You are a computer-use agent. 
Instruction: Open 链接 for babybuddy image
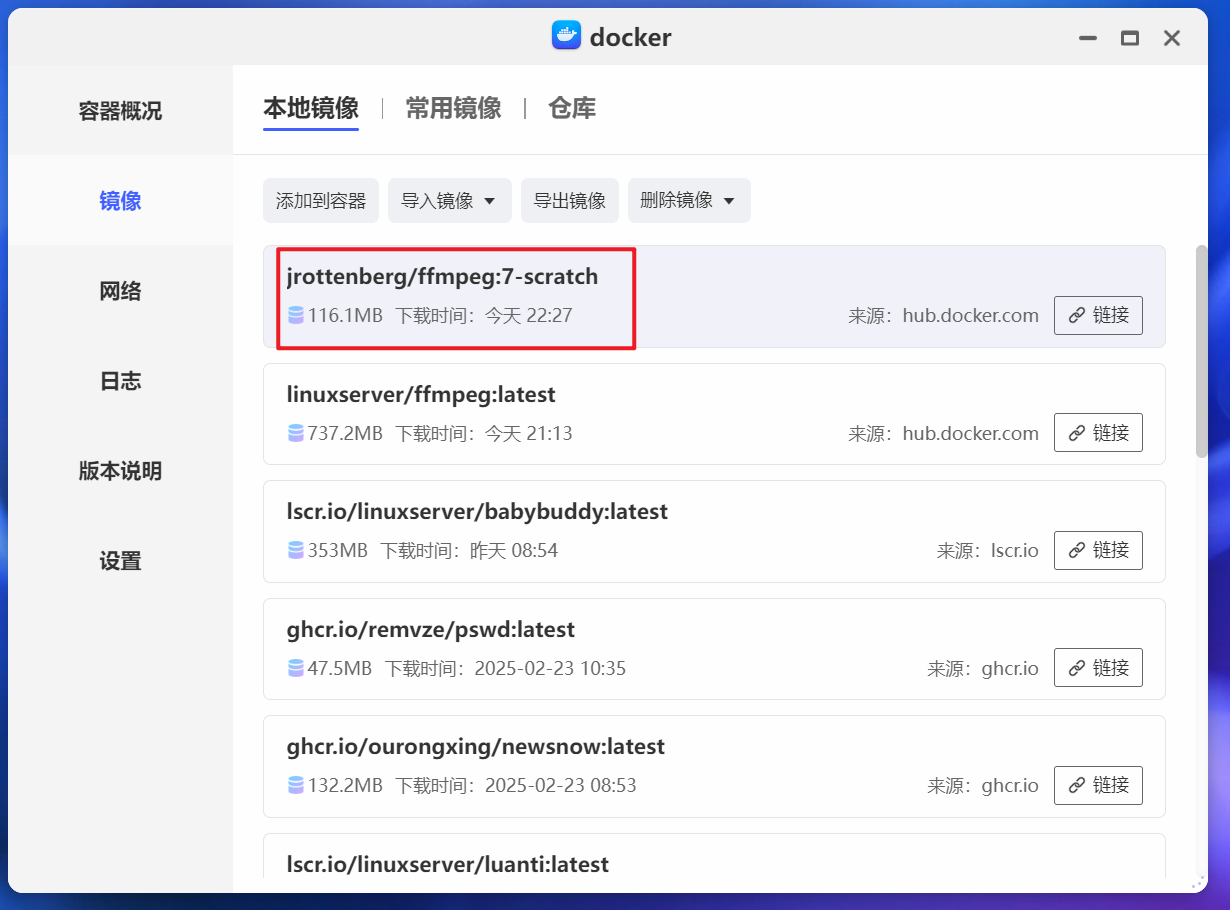[x=1098, y=550]
